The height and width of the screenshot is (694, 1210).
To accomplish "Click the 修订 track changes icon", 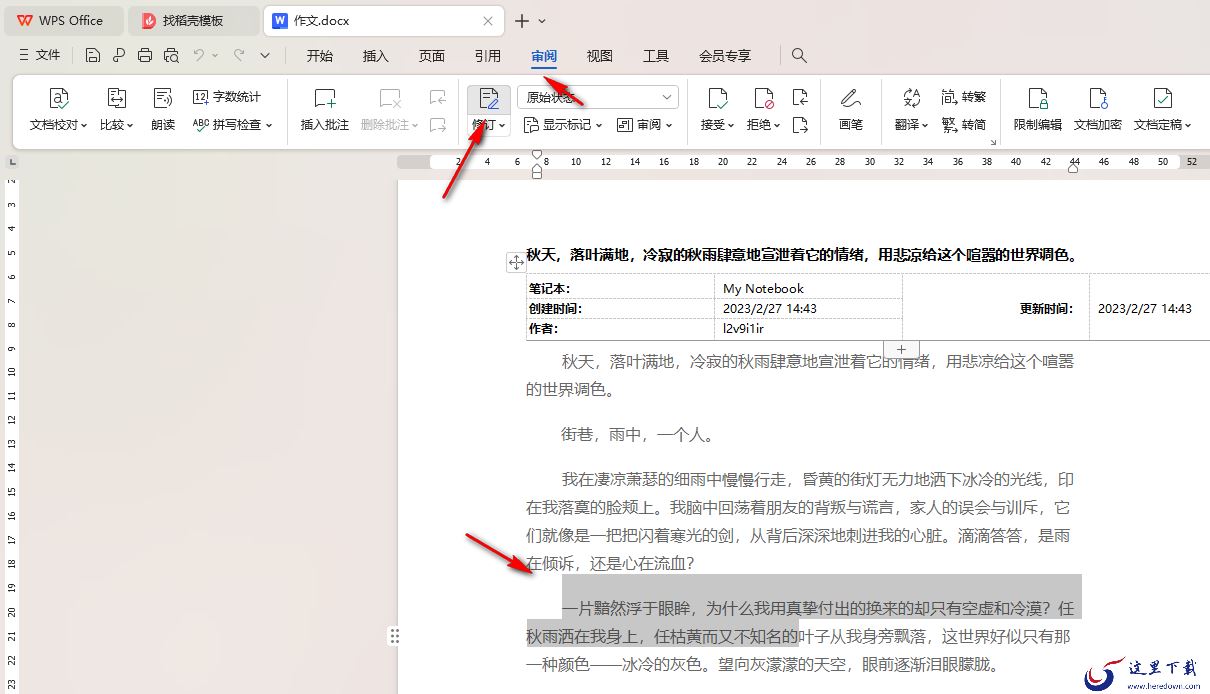I will coord(489,98).
